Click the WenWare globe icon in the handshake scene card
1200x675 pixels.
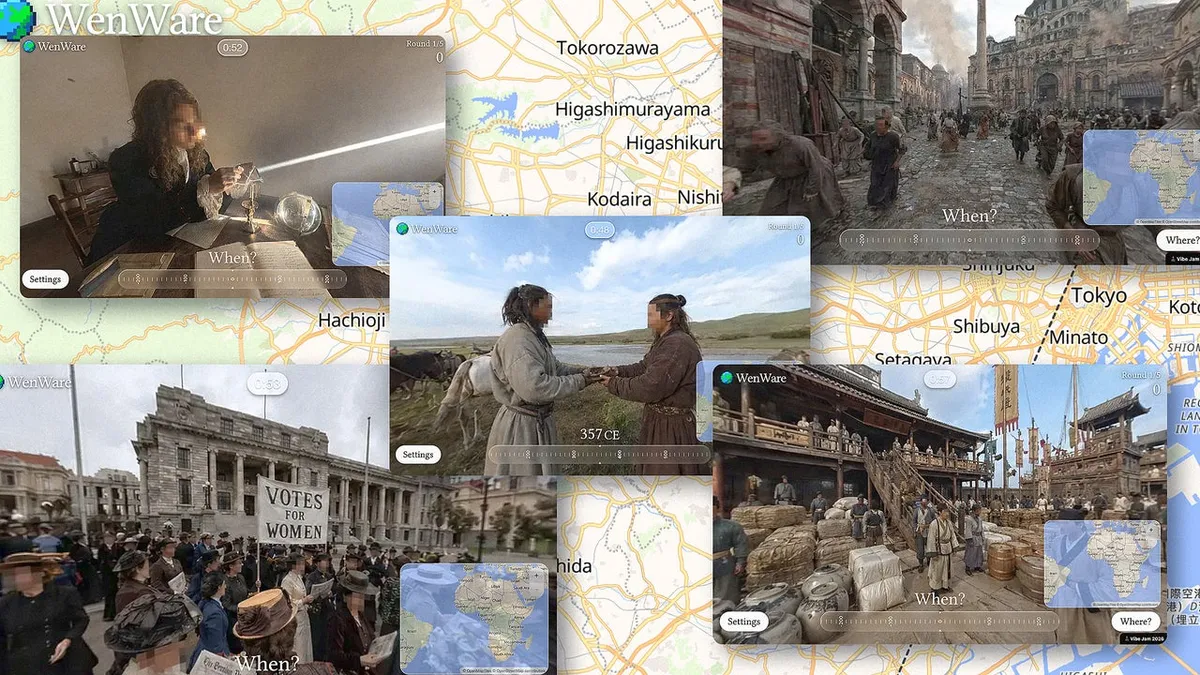click(x=403, y=229)
